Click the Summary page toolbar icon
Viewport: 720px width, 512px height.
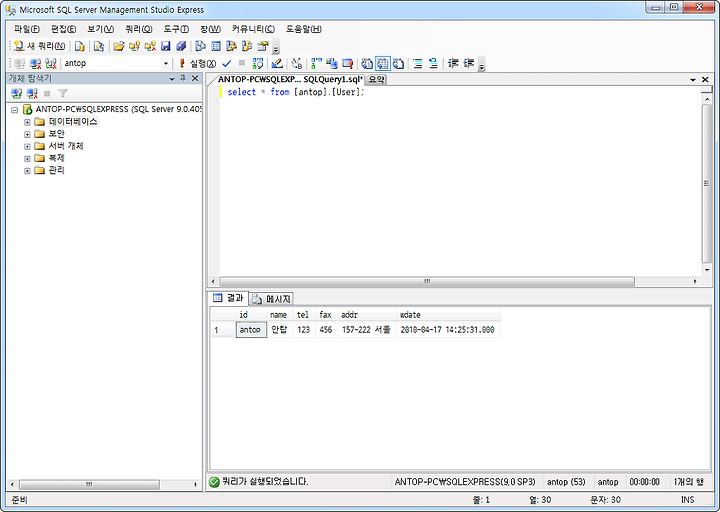[x=216, y=46]
